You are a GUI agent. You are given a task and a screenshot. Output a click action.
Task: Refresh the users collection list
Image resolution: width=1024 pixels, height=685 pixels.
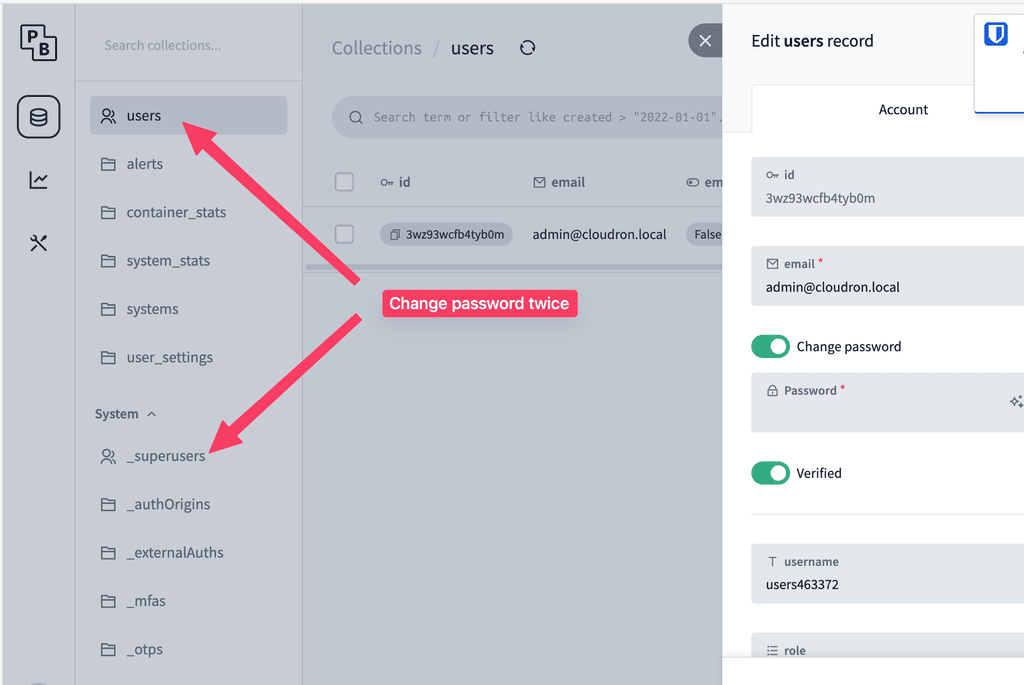click(x=528, y=48)
